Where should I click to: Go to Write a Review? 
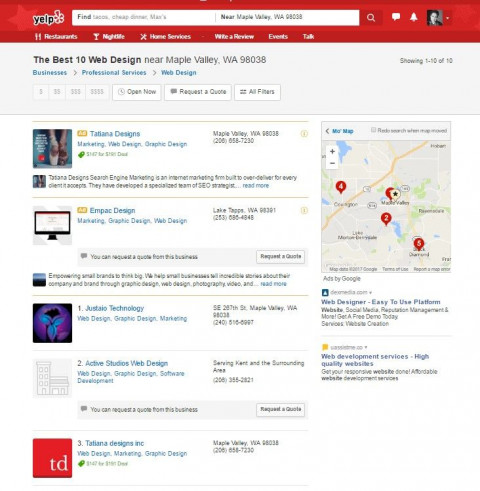234,37
